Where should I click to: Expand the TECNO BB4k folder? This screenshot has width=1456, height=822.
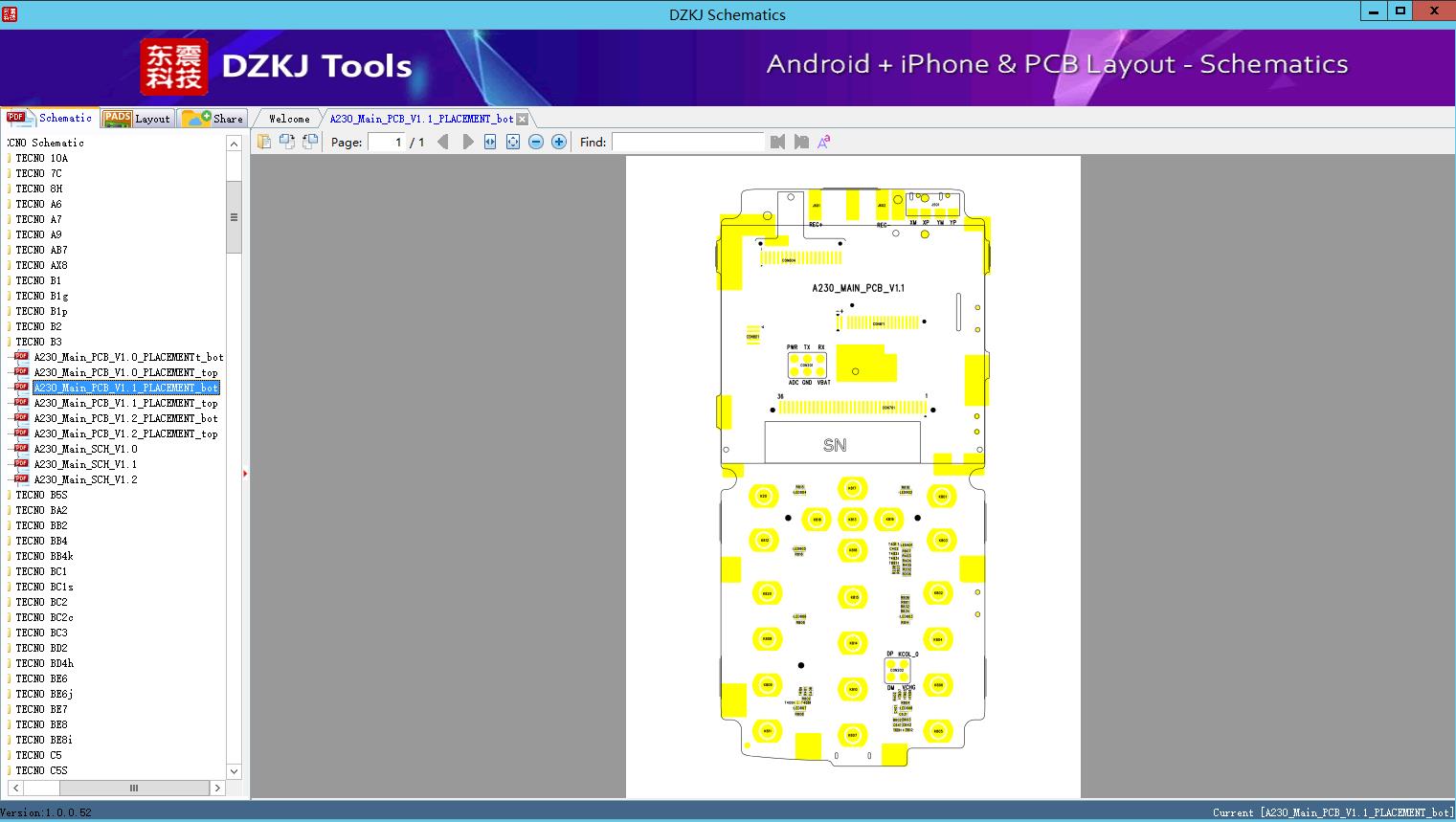click(45, 556)
